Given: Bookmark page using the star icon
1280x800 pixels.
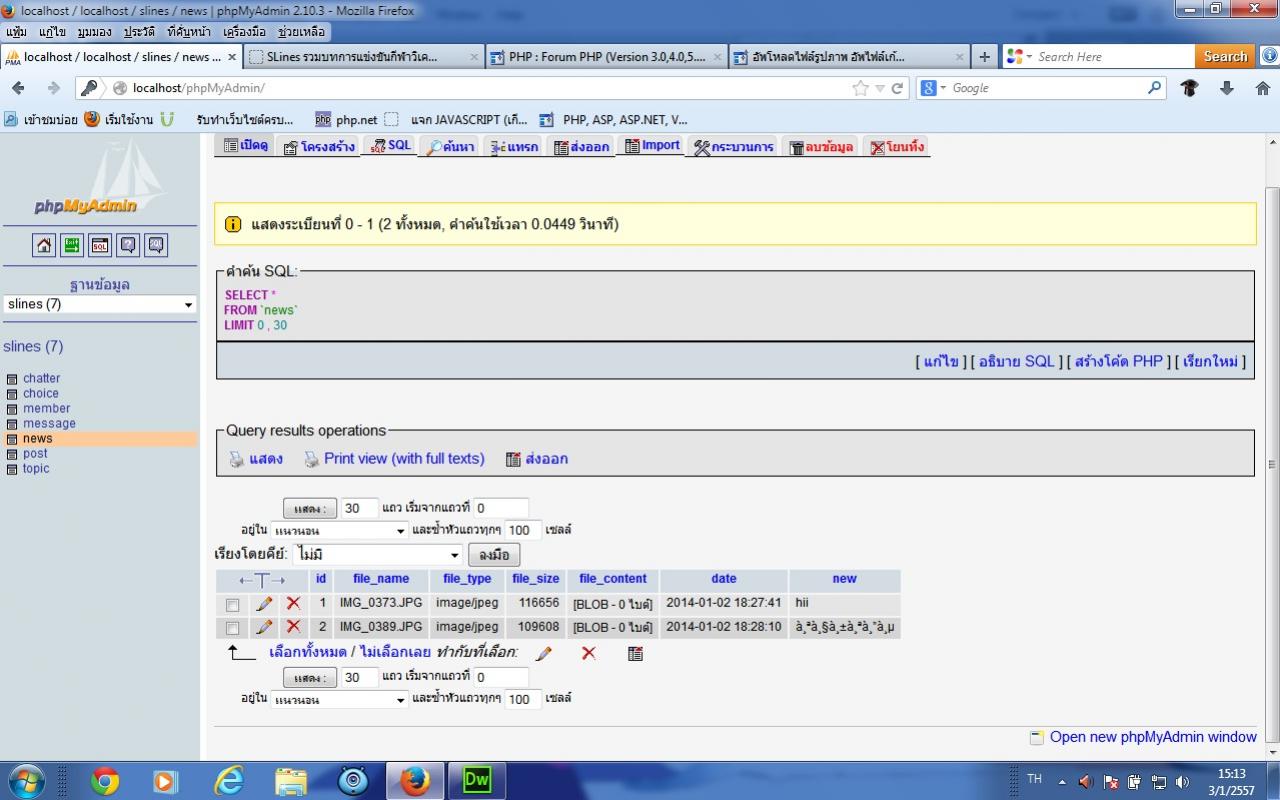Looking at the screenshot, I should (860, 88).
